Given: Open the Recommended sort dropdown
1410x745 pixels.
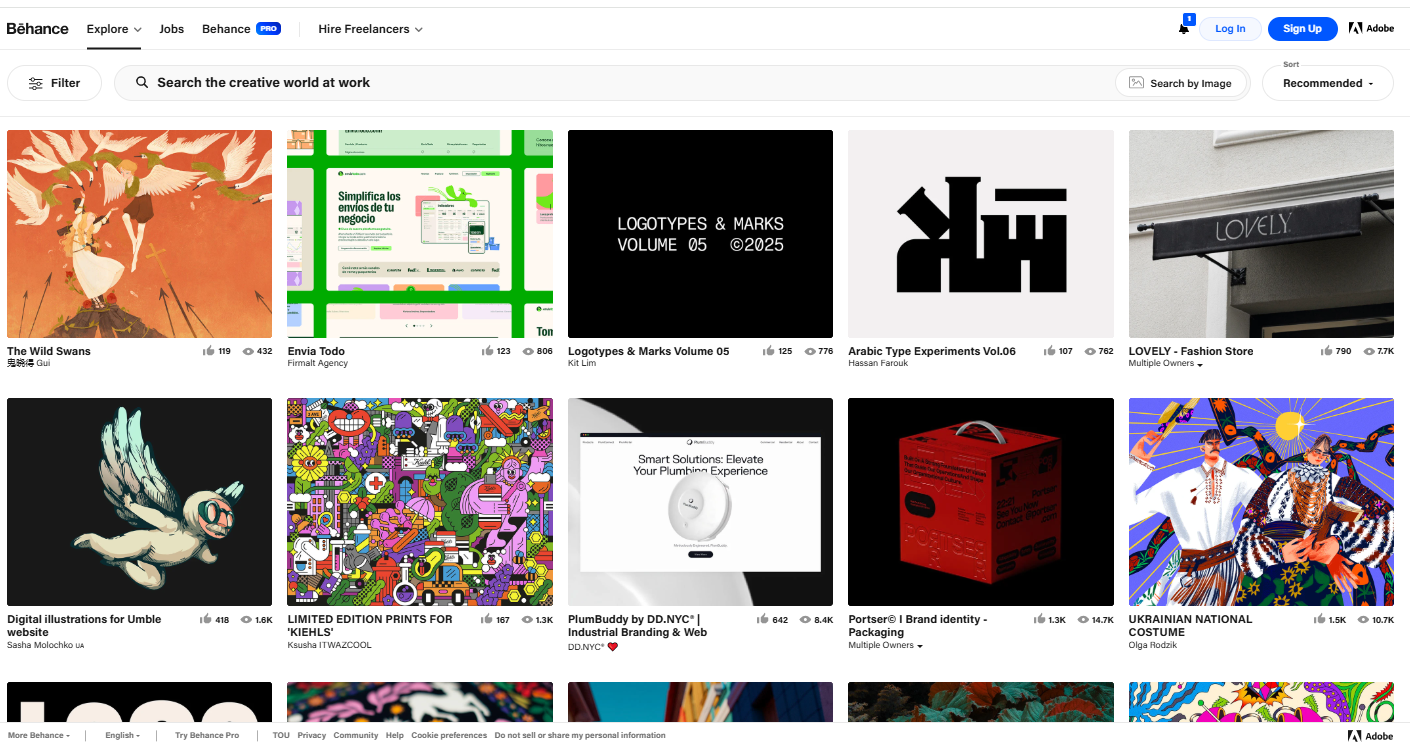Looking at the screenshot, I should [1327, 83].
